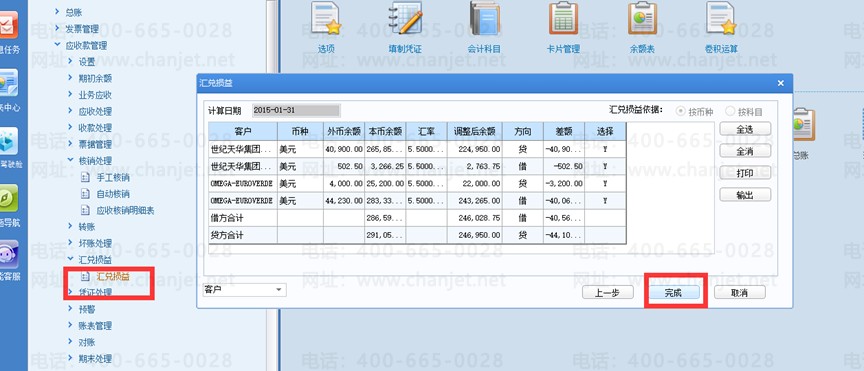Expand the 总账 tree node
864x371 pixels.
click(57, 12)
